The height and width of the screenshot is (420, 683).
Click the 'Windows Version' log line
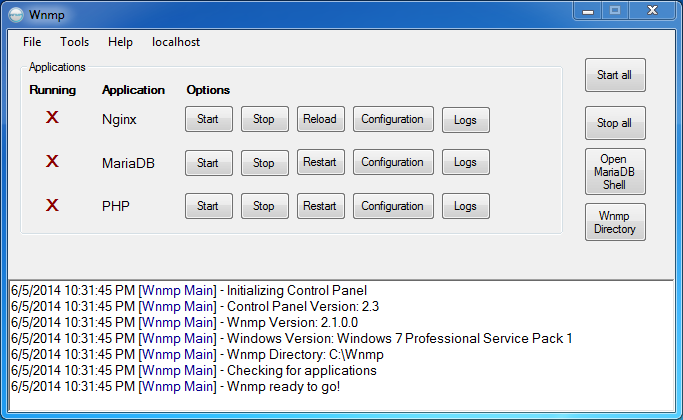pos(292,339)
